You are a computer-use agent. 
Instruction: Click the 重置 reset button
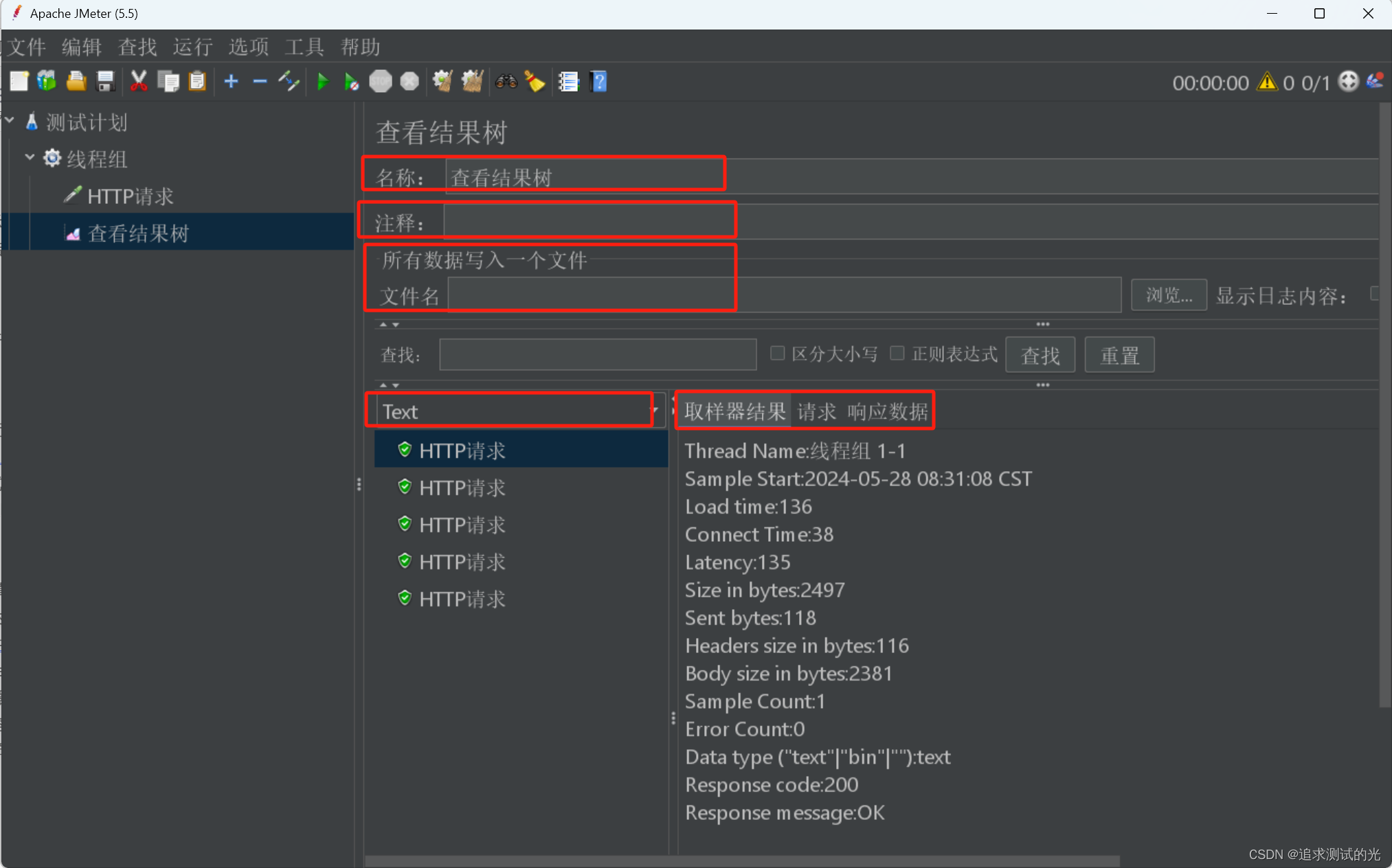pyautogui.click(x=1119, y=355)
